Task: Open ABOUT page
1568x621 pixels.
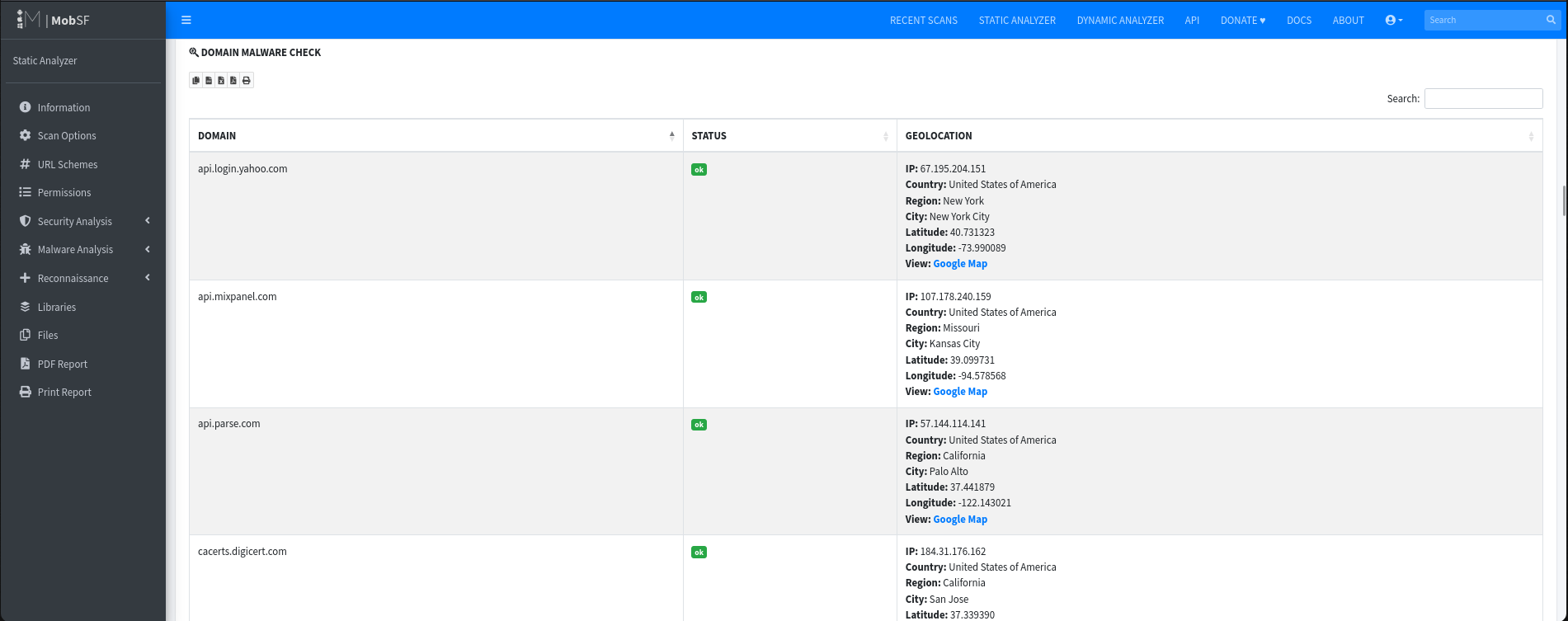Action: (x=1349, y=20)
